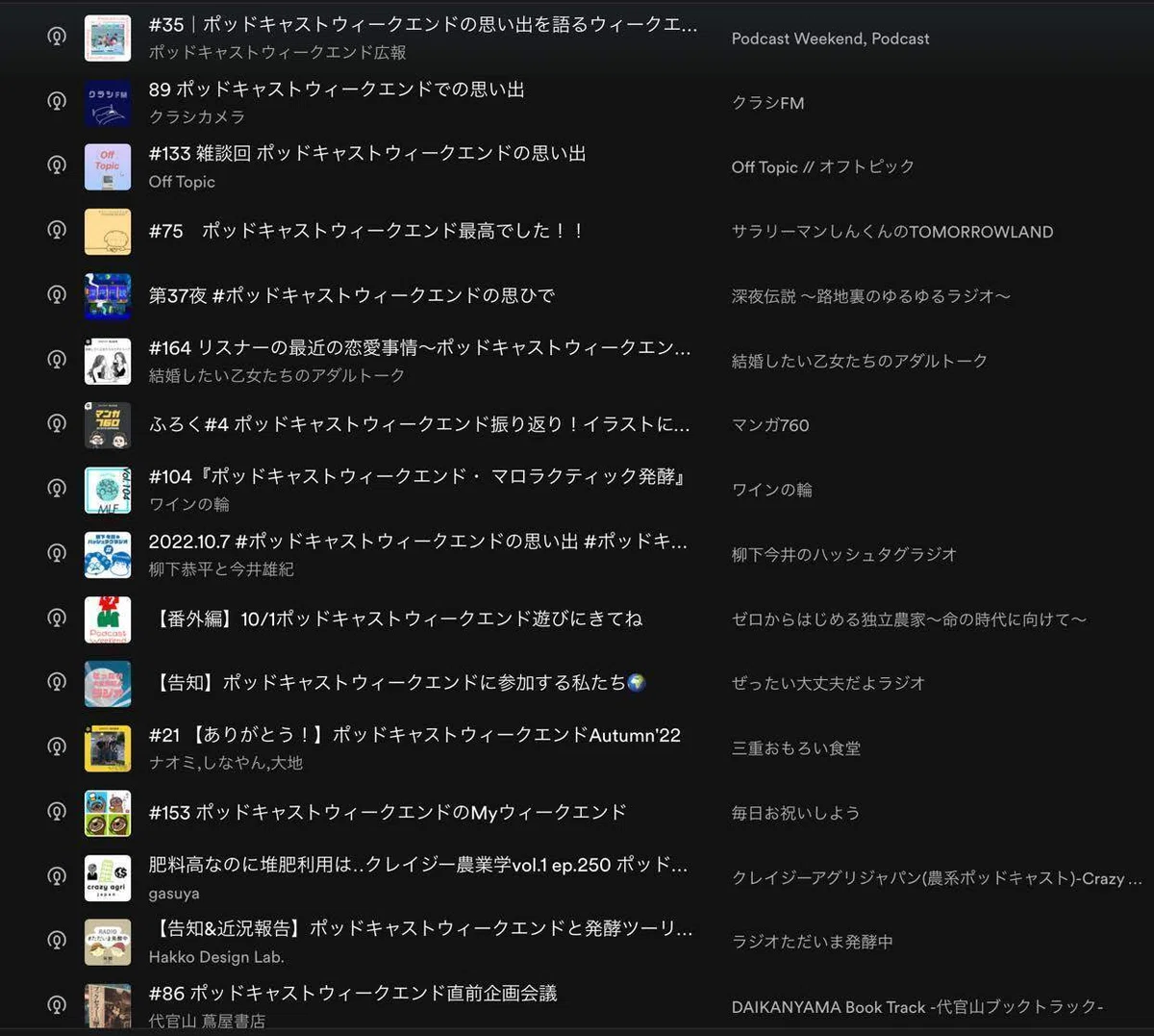Open cover art of #21 episode
The image size is (1154, 1036).
point(108,747)
